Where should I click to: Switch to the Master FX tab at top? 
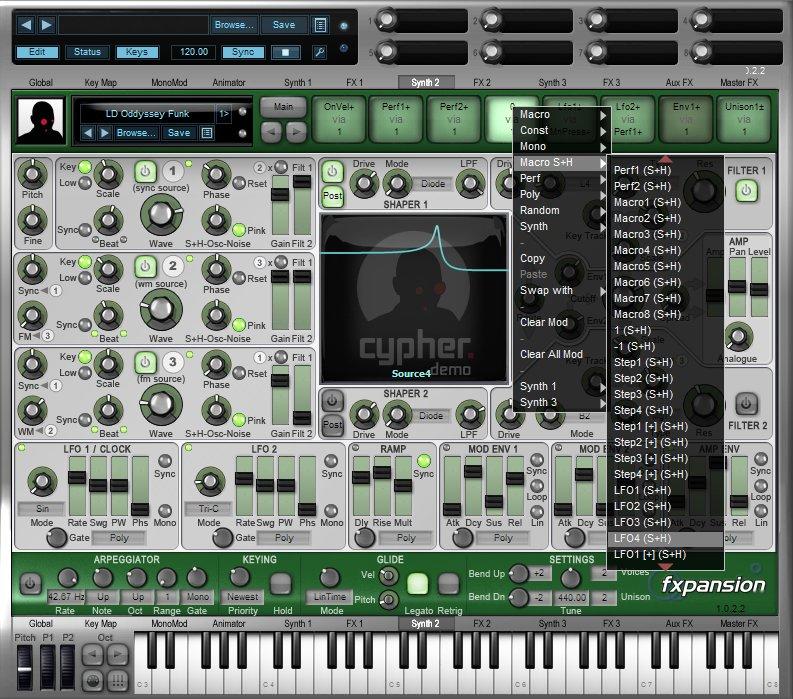coord(739,82)
